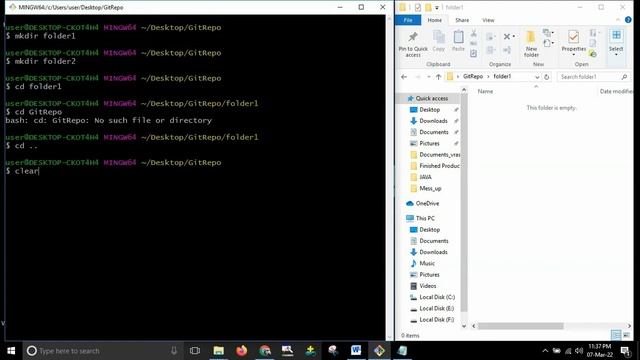Open the address bar history dropdown
The width and height of the screenshot is (640, 360).
click(x=537, y=77)
